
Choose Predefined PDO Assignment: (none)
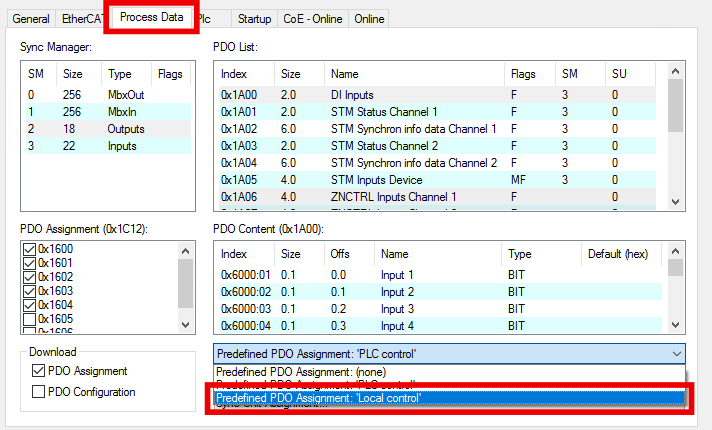[x=449, y=372]
